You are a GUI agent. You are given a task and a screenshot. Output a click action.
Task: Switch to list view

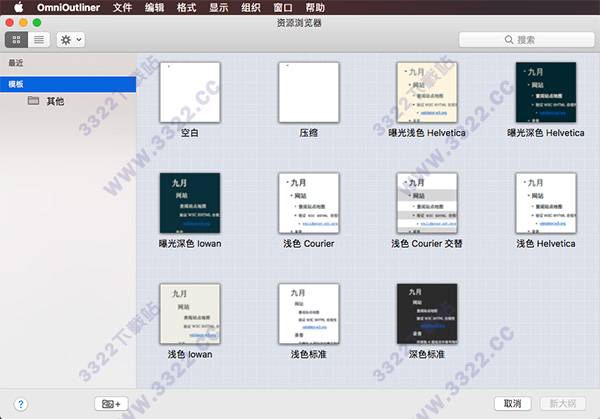click(39, 39)
